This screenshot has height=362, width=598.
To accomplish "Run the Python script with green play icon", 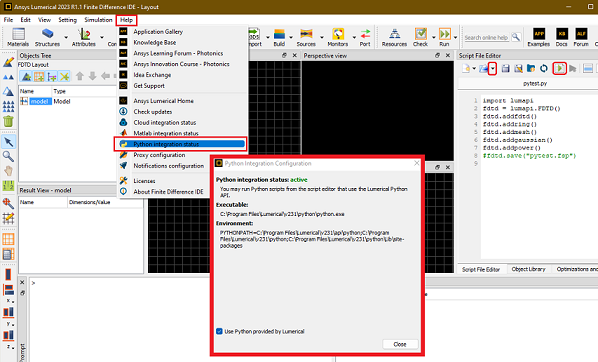I will [x=559, y=68].
